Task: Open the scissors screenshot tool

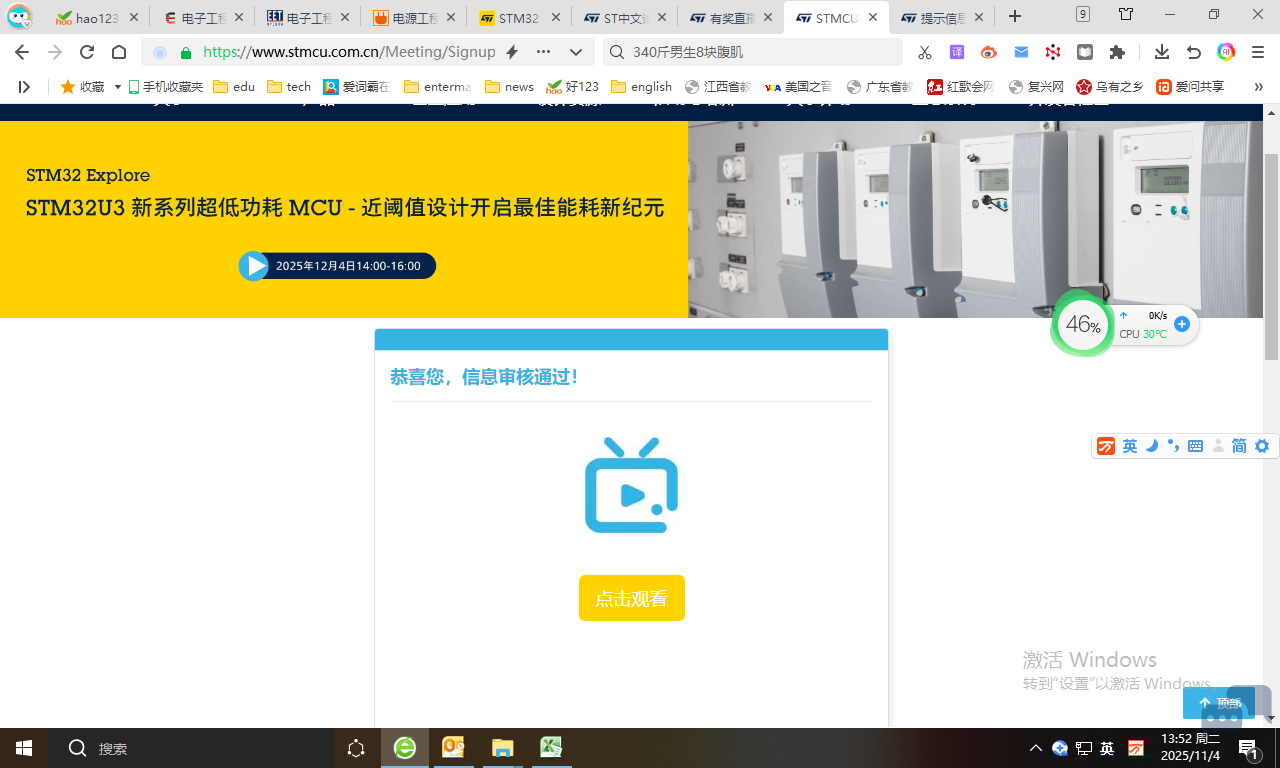Action: (x=925, y=52)
